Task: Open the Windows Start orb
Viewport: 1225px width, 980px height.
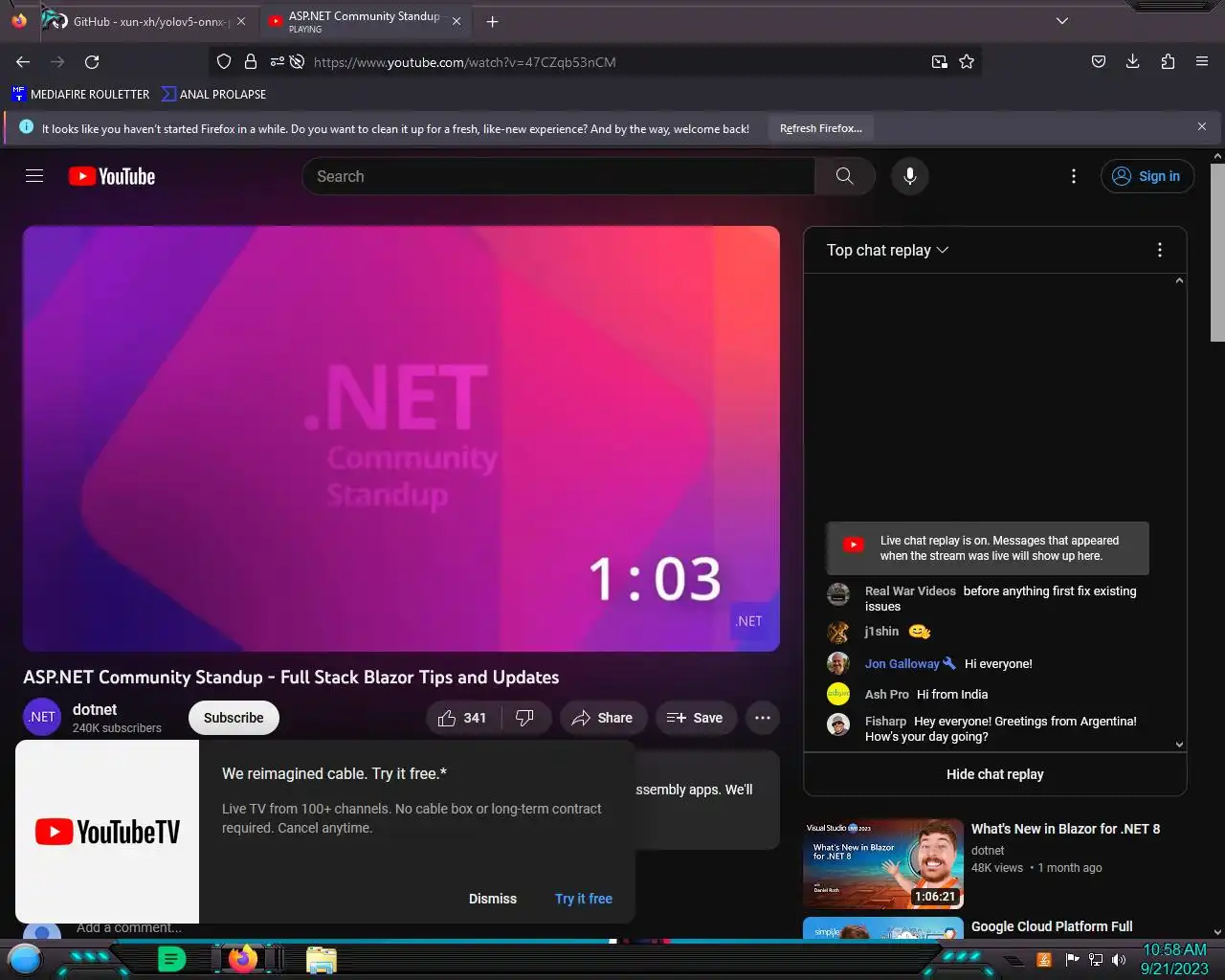Action: 25,958
